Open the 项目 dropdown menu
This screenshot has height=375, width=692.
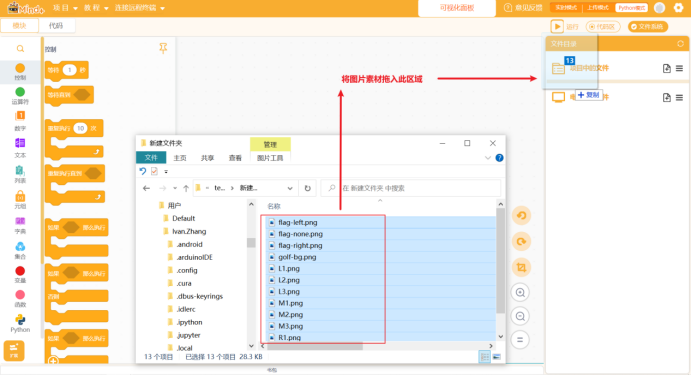[65, 8]
